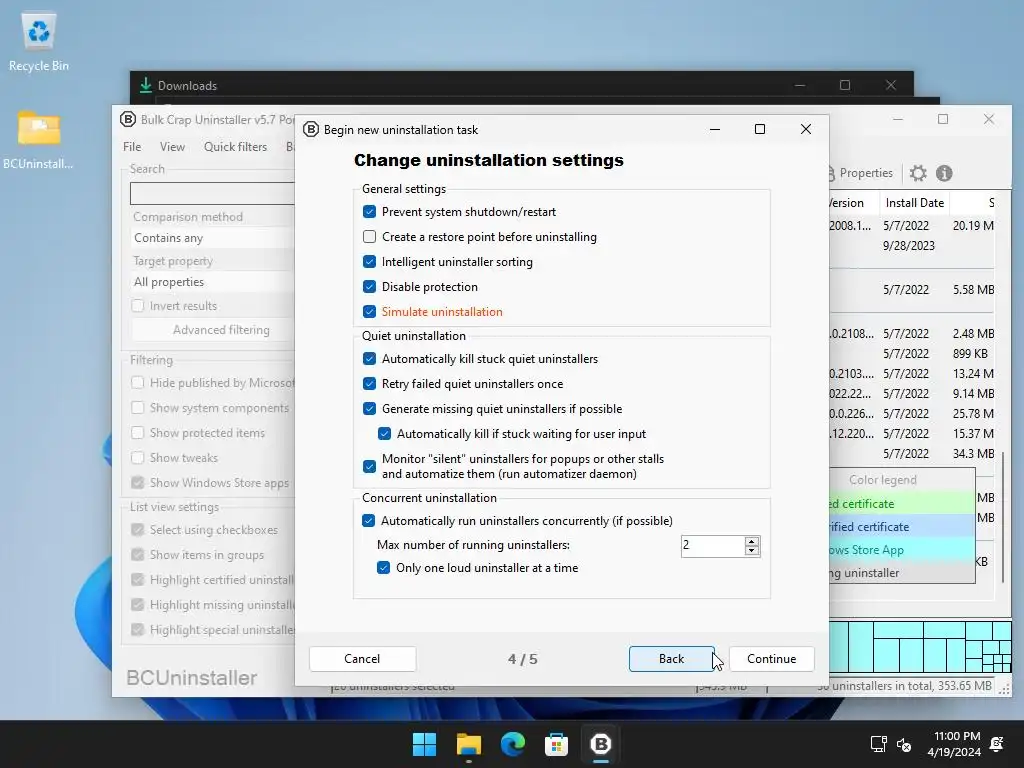Select the BCUninstaller folder on the desktop

click(39, 138)
